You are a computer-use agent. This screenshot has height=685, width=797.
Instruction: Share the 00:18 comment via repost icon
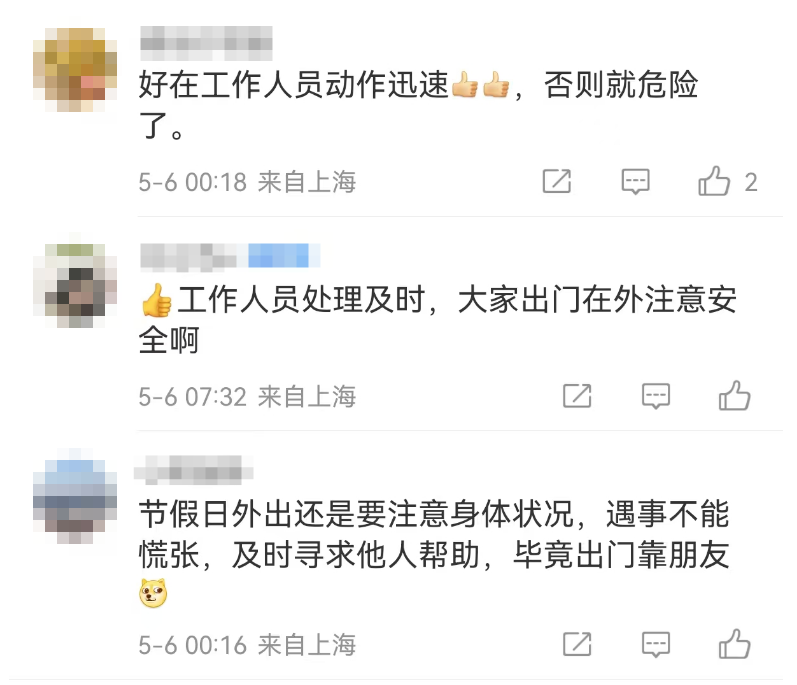tap(557, 181)
